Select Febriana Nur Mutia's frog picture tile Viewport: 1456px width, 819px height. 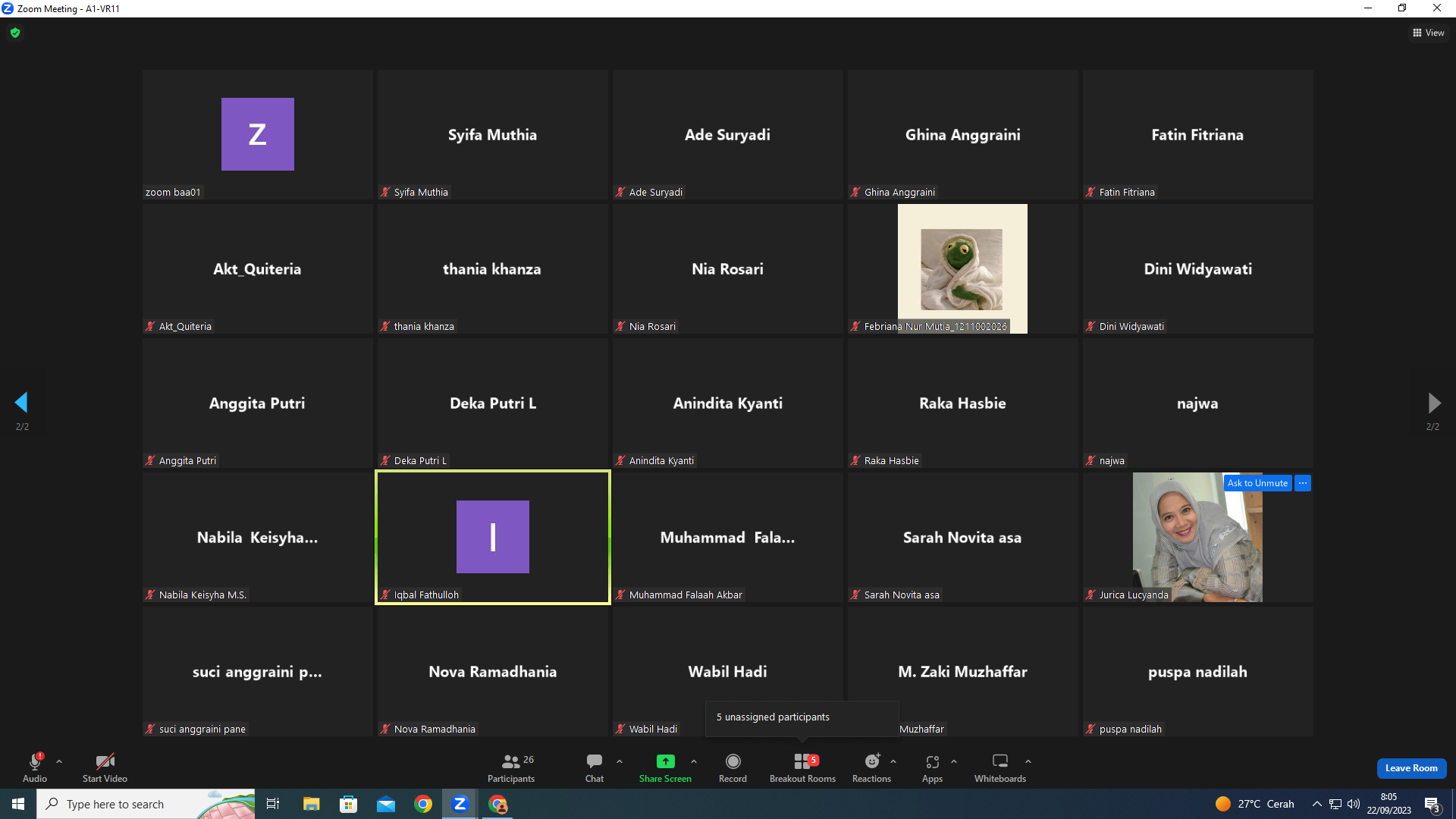962,268
